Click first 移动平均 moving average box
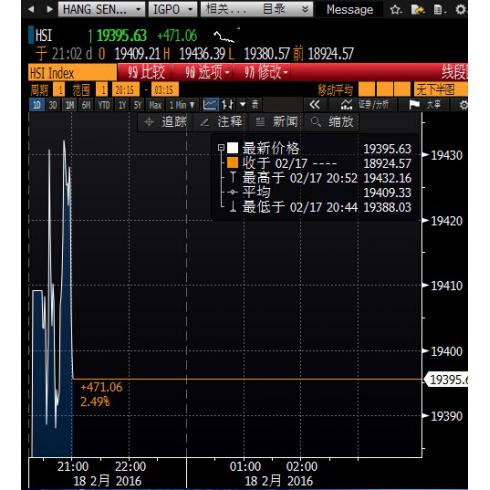 (366, 90)
